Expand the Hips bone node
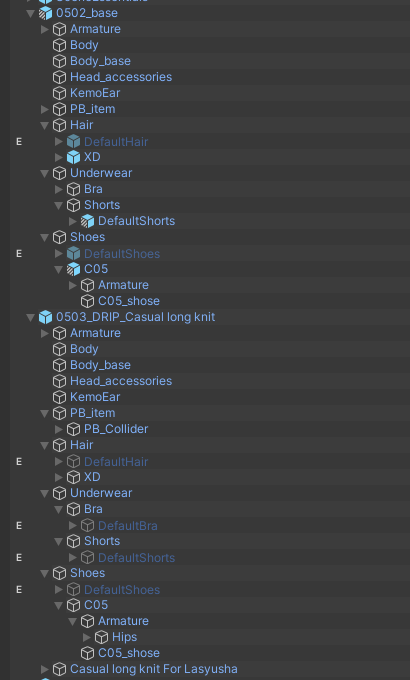The height and width of the screenshot is (680, 410). tap(86, 637)
